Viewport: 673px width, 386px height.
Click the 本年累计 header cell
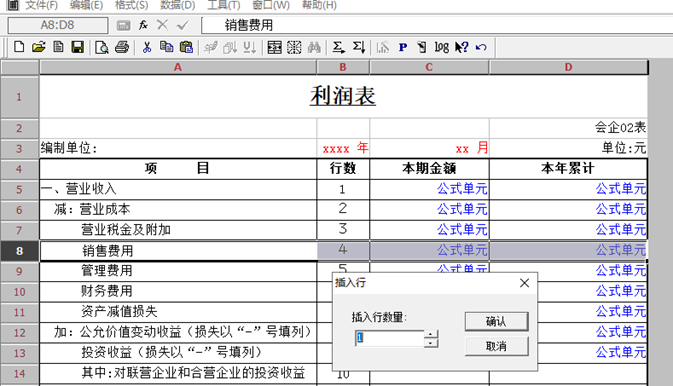pos(568,169)
